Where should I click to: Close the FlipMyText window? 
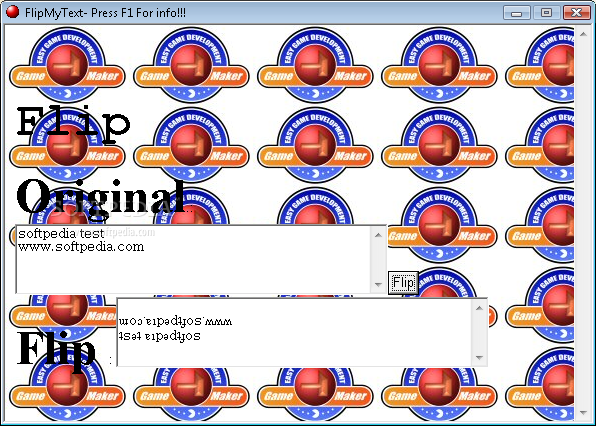tap(576, 13)
